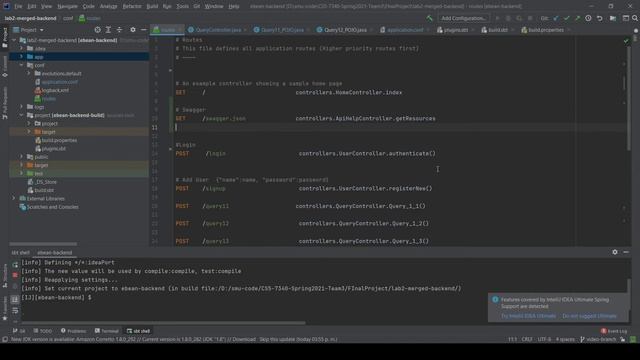Switch to application.conf editor tab
640x360 pixels.
coord(404,30)
